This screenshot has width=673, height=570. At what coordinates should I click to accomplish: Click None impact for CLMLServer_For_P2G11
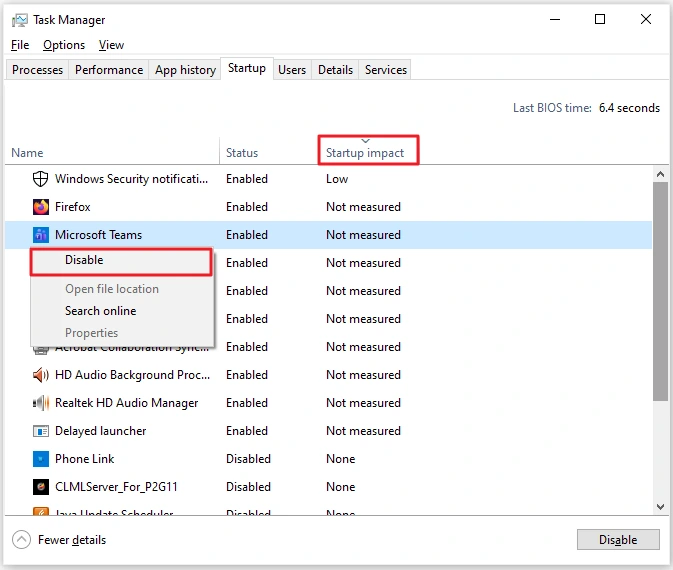tap(341, 487)
